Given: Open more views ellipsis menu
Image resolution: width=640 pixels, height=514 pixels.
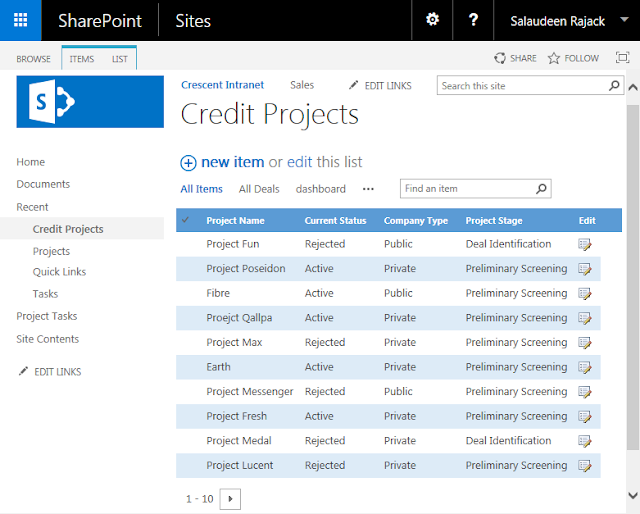Looking at the screenshot, I should click(x=368, y=189).
